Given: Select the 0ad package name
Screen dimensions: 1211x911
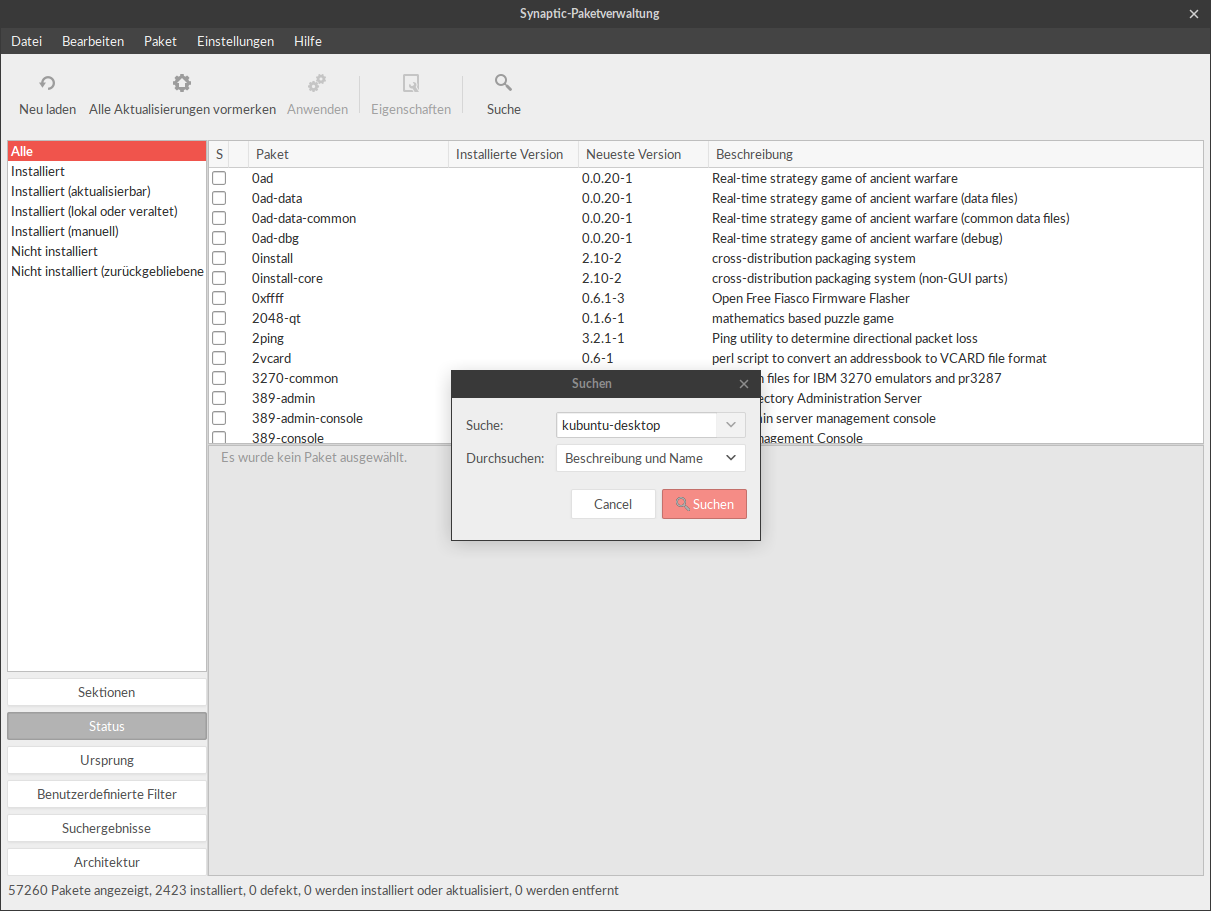Looking at the screenshot, I should (262, 178).
